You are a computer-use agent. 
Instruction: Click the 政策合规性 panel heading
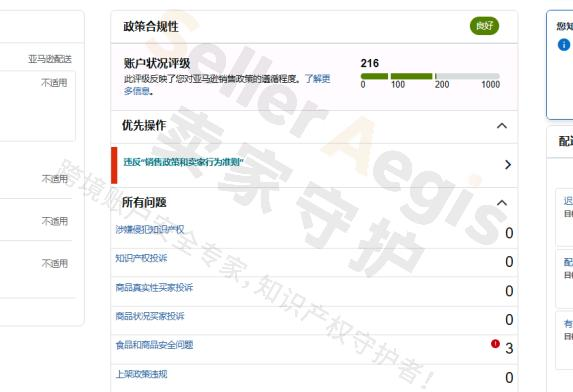[151, 26]
